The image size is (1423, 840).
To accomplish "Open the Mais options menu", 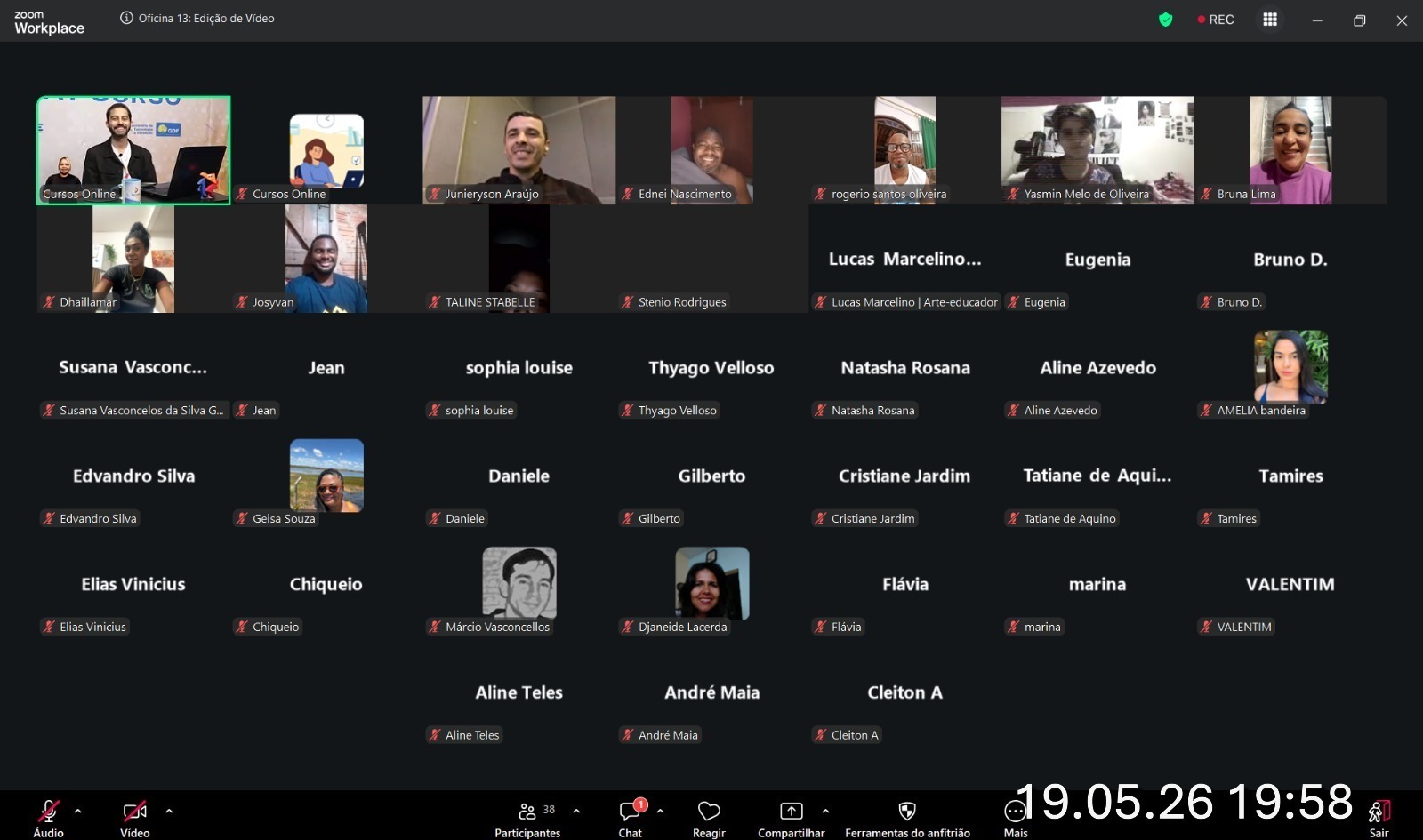I will tap(1015, 811).
